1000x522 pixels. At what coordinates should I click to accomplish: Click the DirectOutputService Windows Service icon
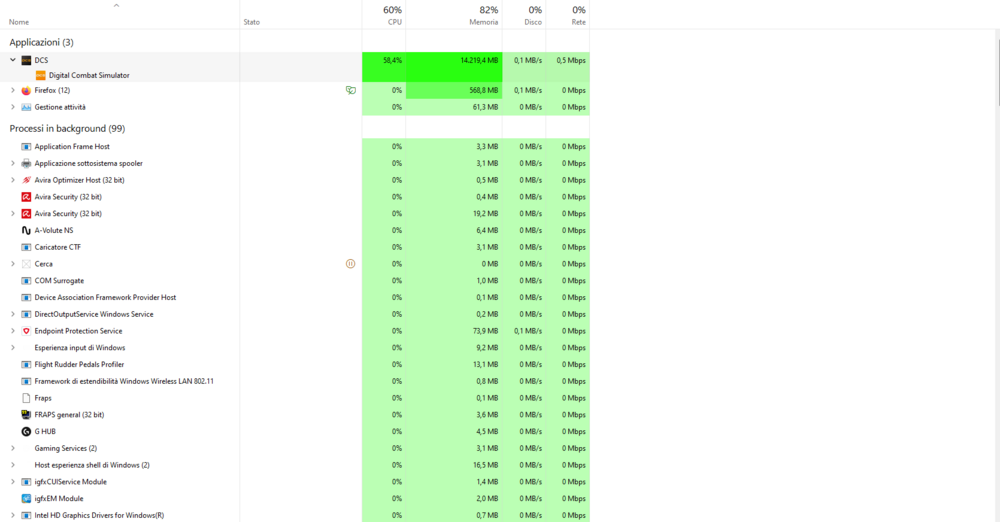pyautogui.click(x=26, y=314)
